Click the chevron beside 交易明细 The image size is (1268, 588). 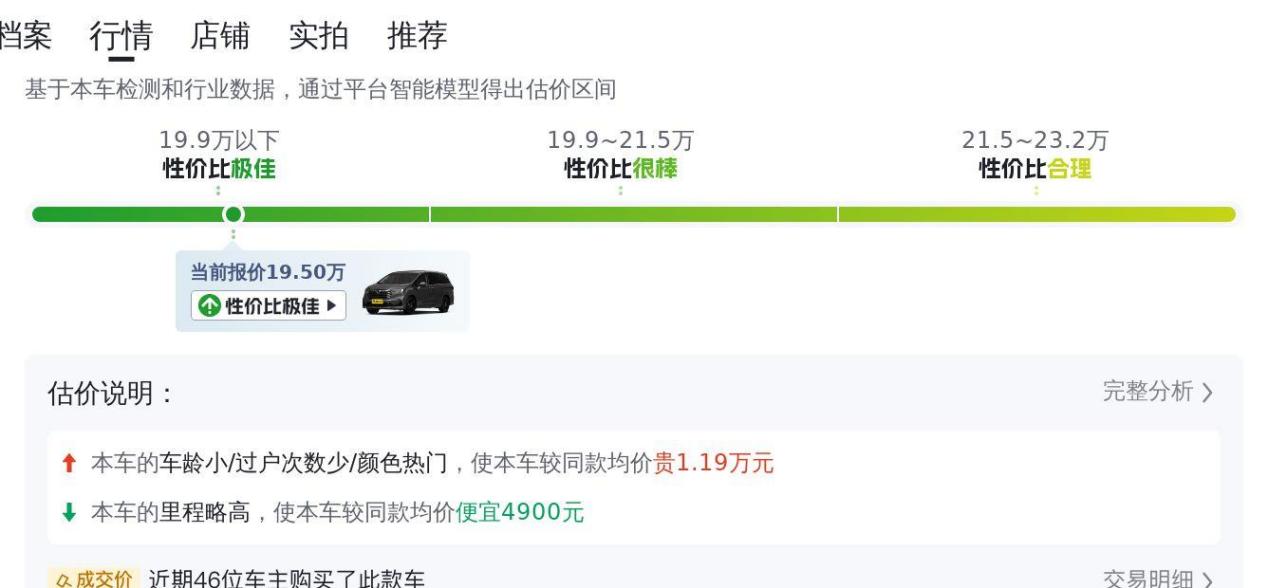pyautogui.click(x=1207, y=580)
